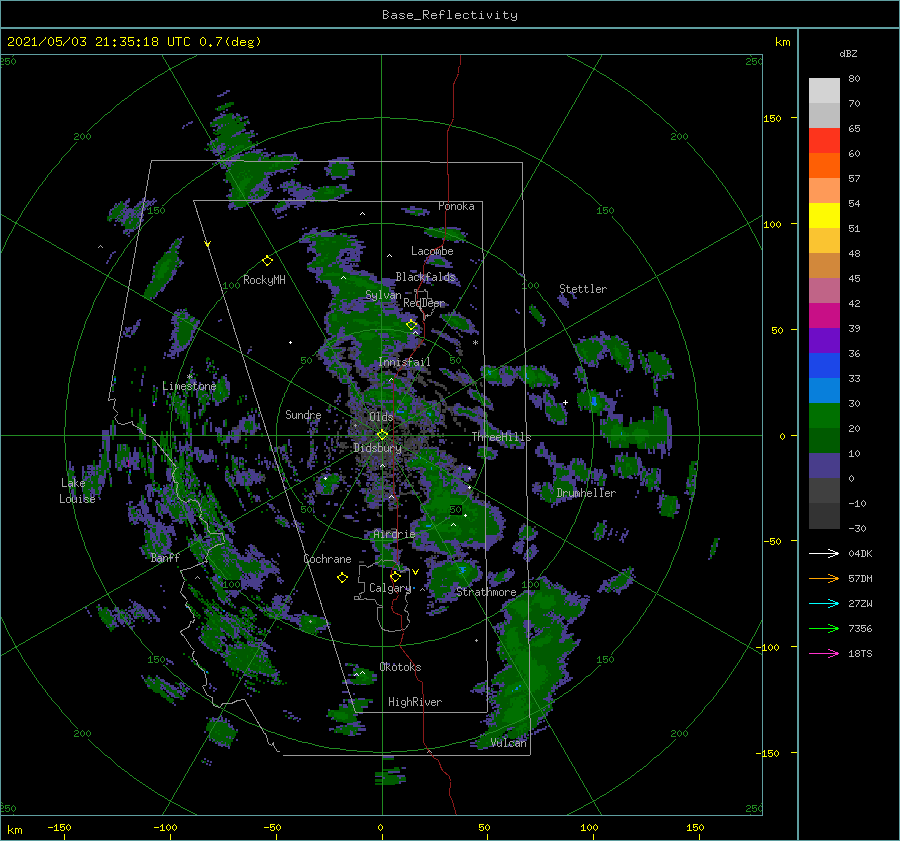This screenshot has height=841, width=900.
Task: Click the Drumheller label
Action: pyautogui.click(x=586, y=493)
